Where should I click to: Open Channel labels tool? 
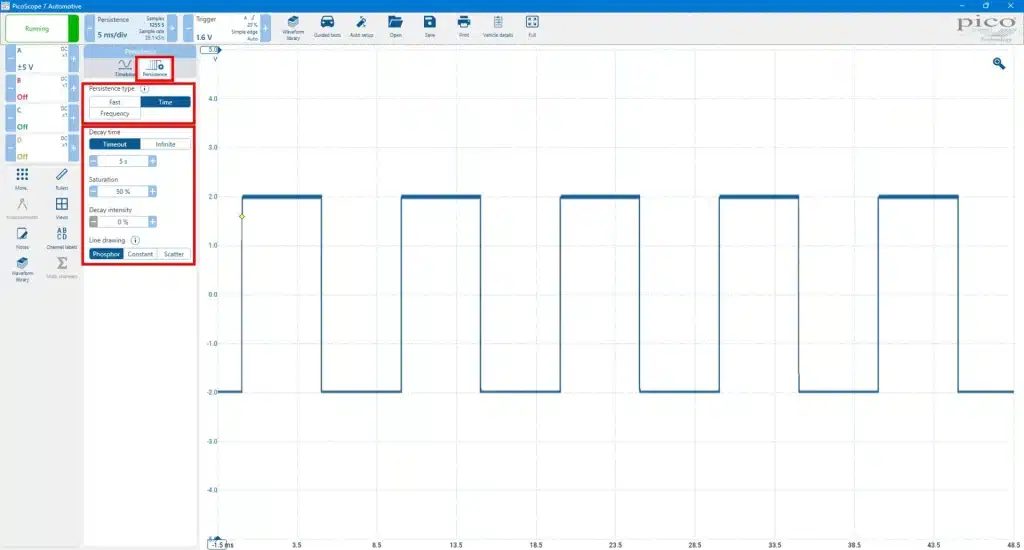[61, 238]
